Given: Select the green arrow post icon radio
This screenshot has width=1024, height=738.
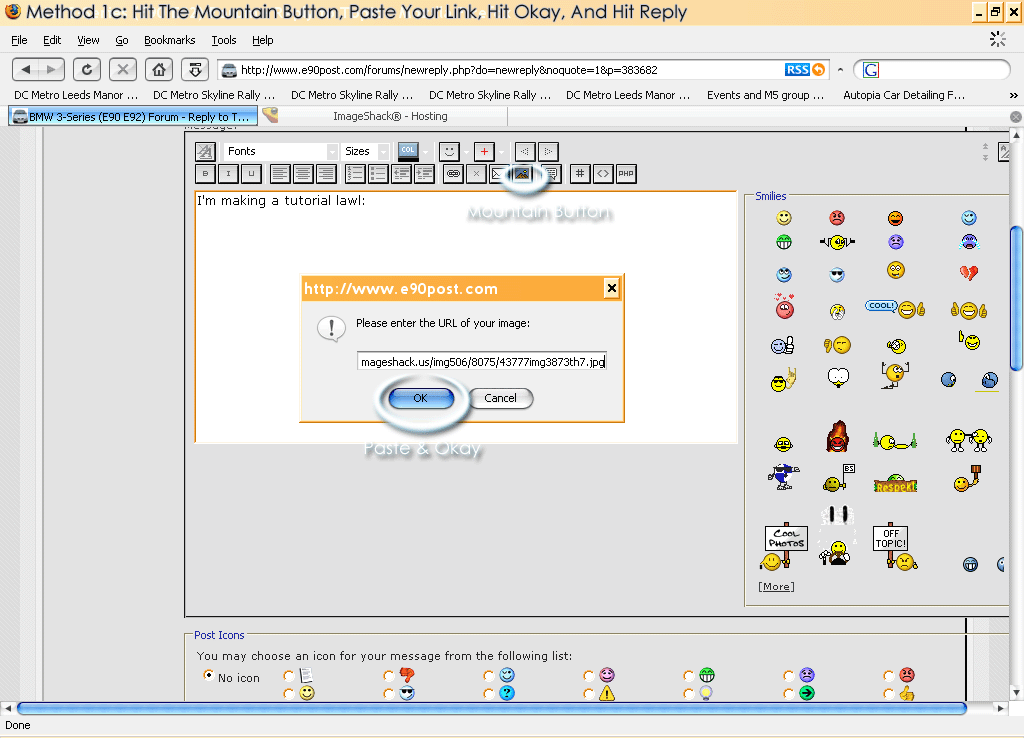Looking at the screenshot, I should (x=789, y=694).
